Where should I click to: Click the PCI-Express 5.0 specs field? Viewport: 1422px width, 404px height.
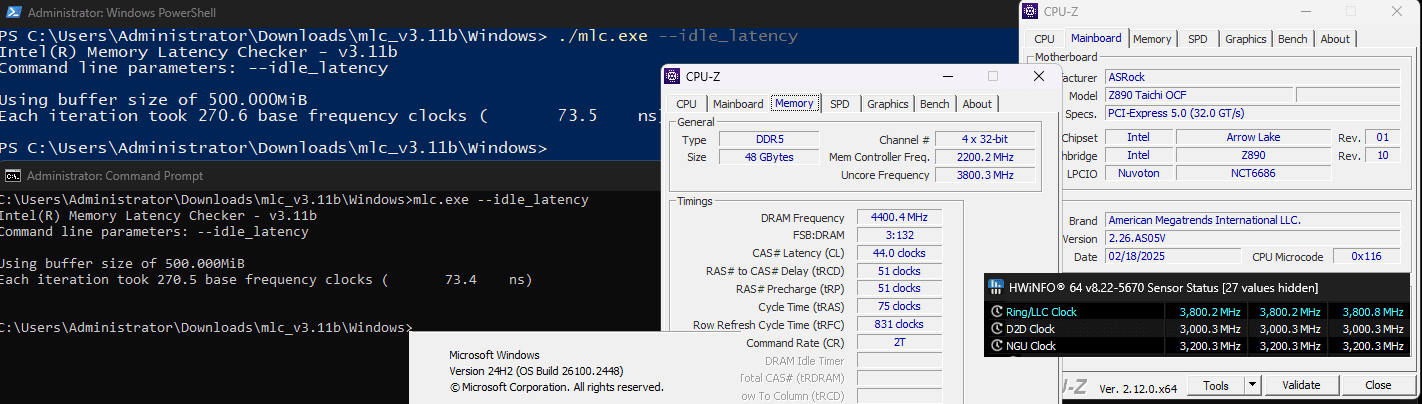pyautogui.click(x=1253, y=113)
